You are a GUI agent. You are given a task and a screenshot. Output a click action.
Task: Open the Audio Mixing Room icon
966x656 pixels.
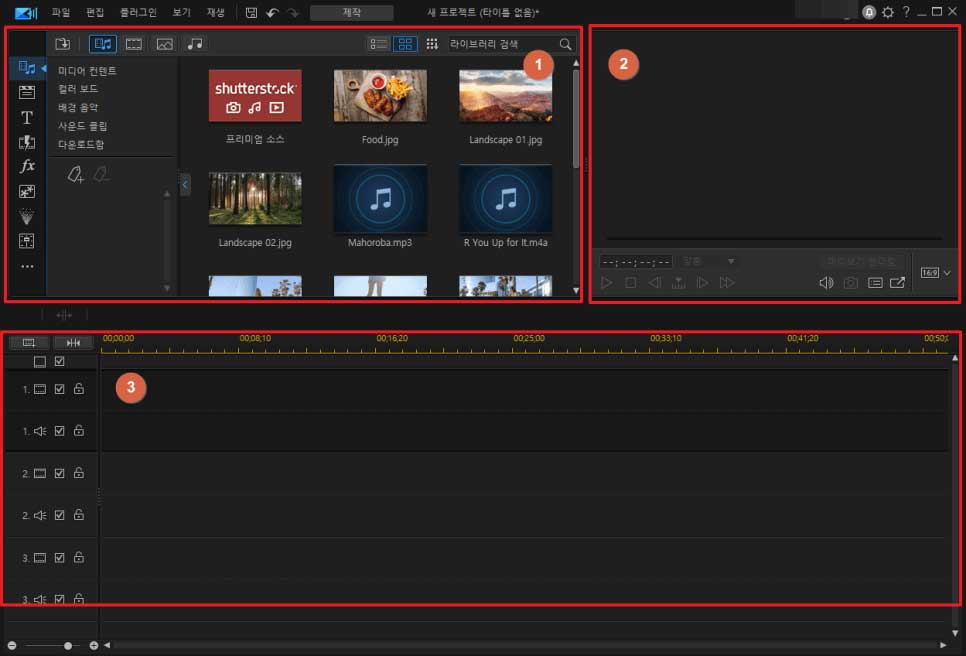click(26, 241)
